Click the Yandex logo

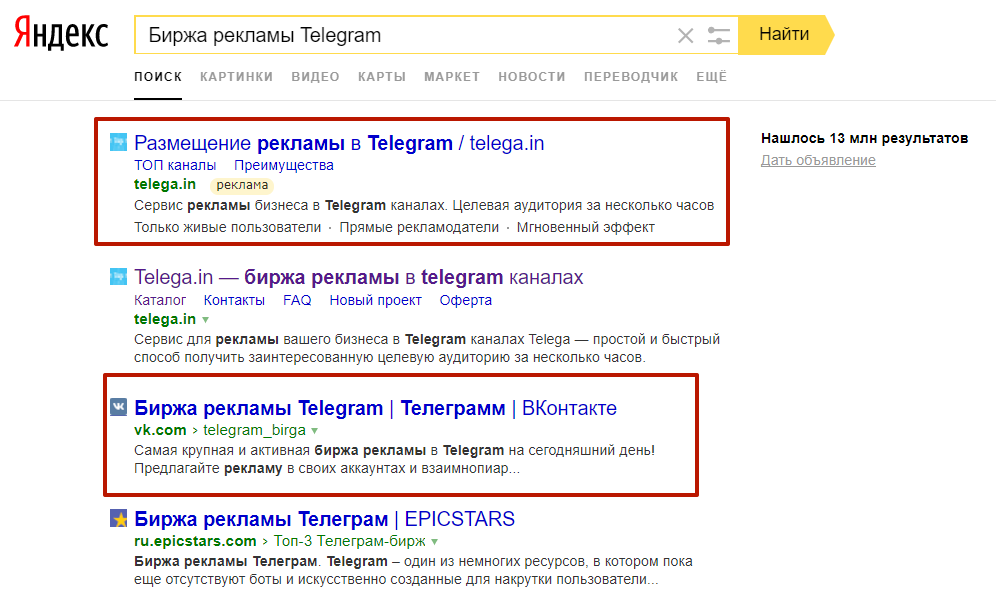coord(61,35)
